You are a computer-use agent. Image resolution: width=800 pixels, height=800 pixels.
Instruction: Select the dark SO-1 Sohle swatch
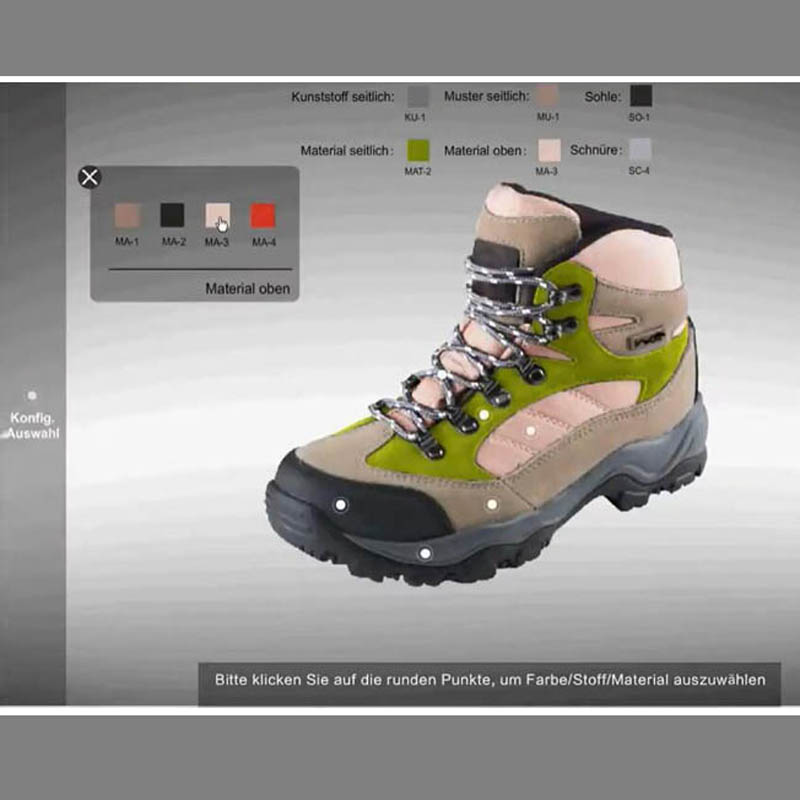coord(640,97)
